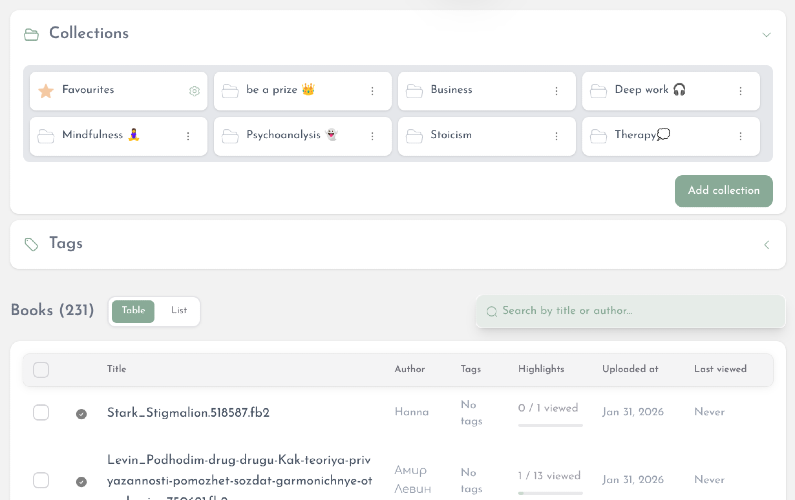Click the Favourites star icon

tap(45, 91)
